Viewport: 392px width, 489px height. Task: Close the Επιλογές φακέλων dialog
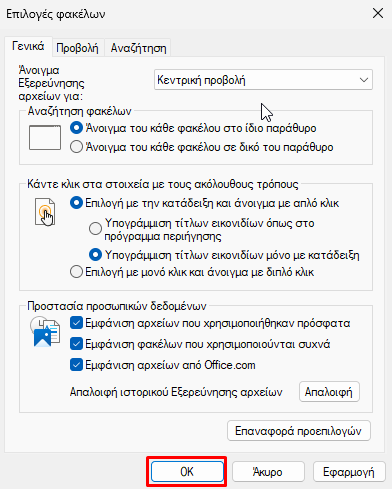[x=378, y=14]
